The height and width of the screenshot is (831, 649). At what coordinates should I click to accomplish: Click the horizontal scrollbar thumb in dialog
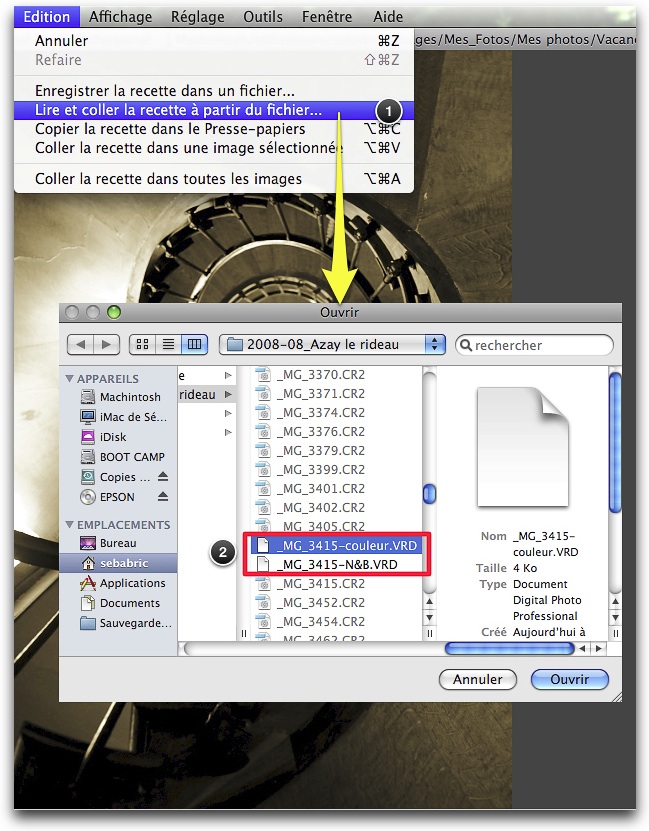510,648
